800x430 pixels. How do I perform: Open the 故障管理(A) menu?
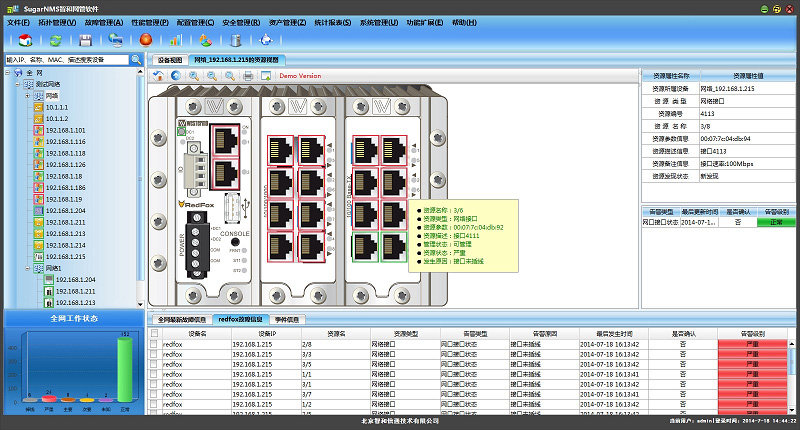click(104, 22)
